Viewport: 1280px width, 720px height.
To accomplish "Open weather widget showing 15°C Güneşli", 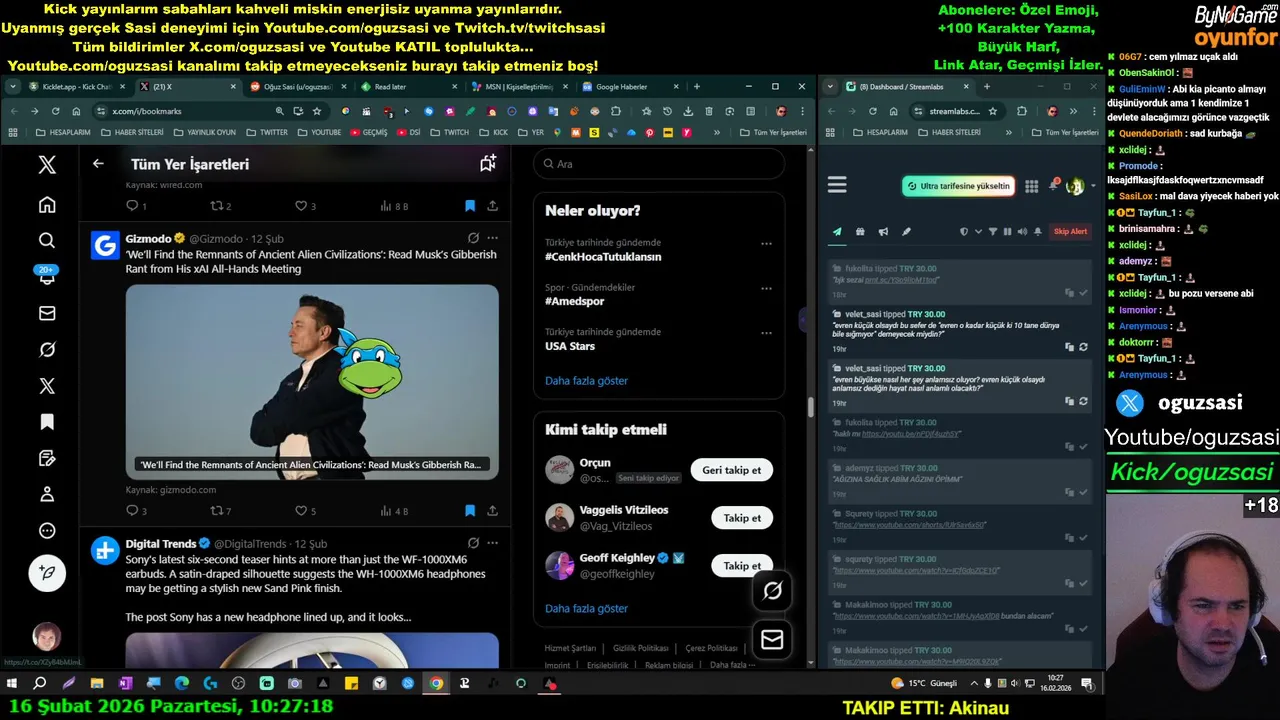I will coord(924,684).
